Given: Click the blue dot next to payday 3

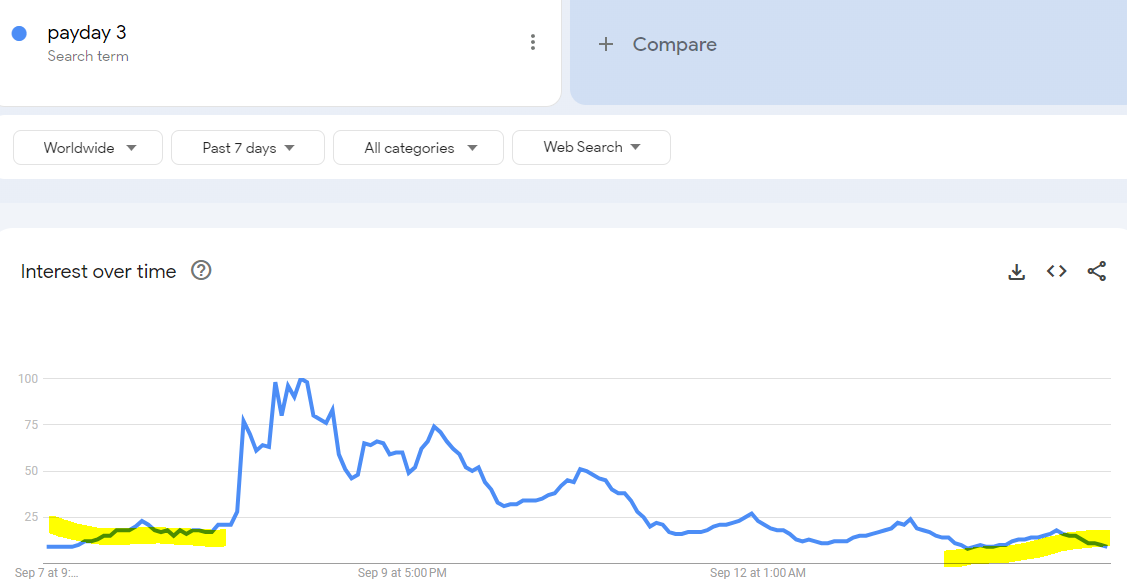Looking at the screenshot, I should pos(19,33).
